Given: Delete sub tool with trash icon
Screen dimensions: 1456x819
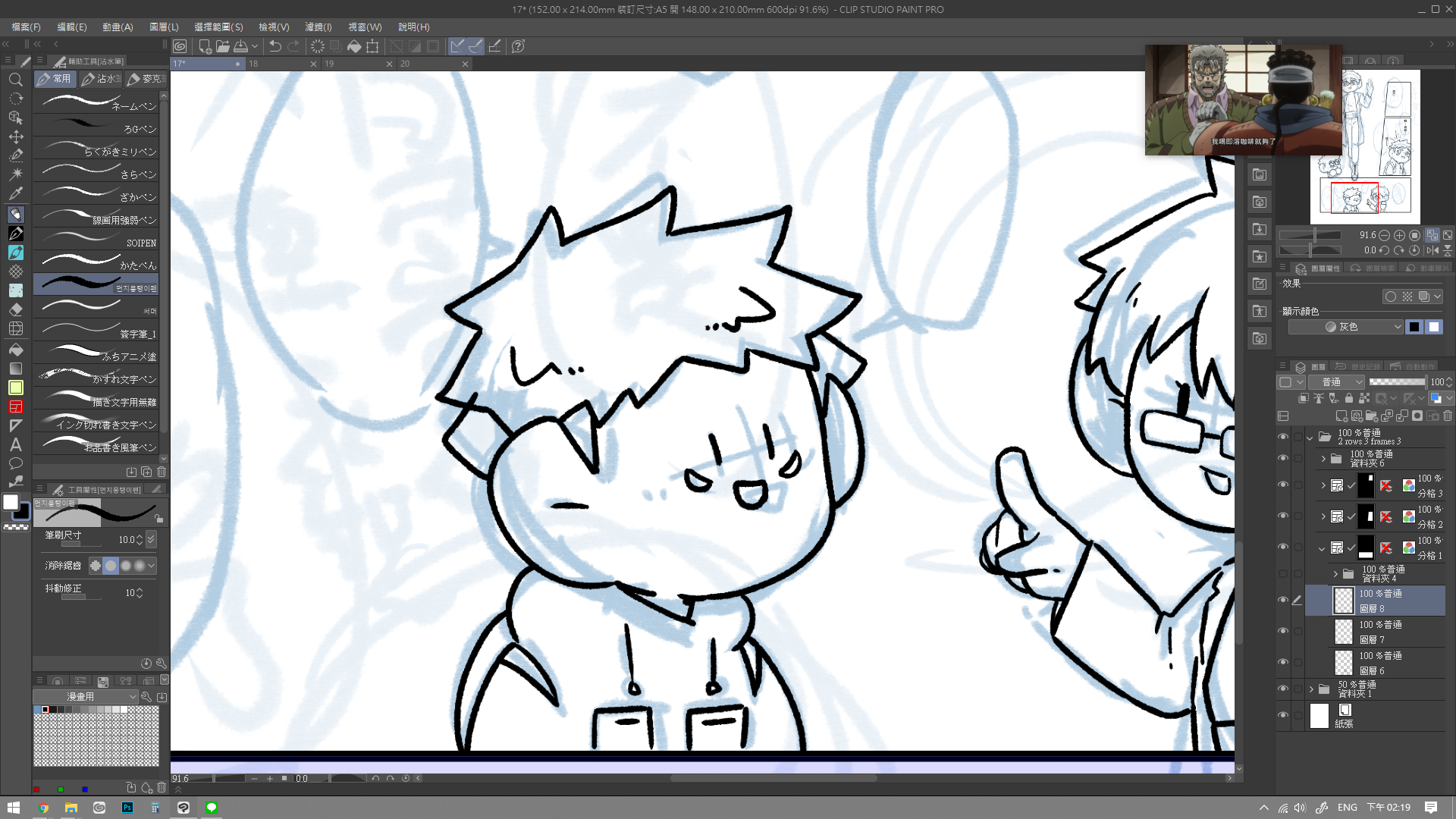Looking at the screenshot, I should click(x=162, y=472).
